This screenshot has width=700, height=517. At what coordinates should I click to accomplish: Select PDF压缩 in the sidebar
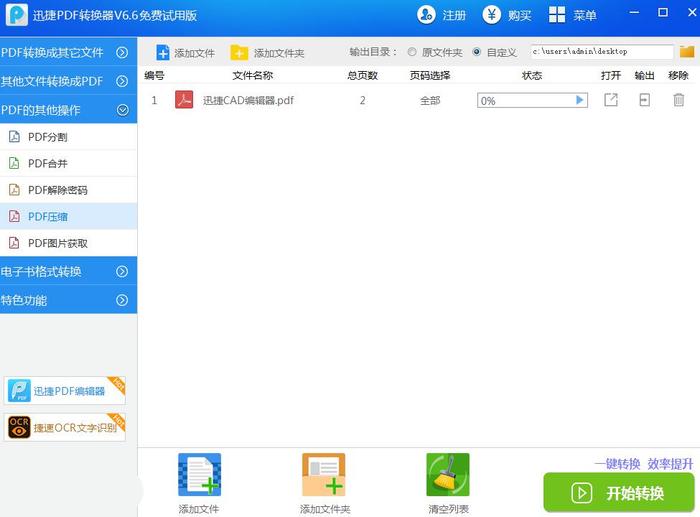click(68, 217)
